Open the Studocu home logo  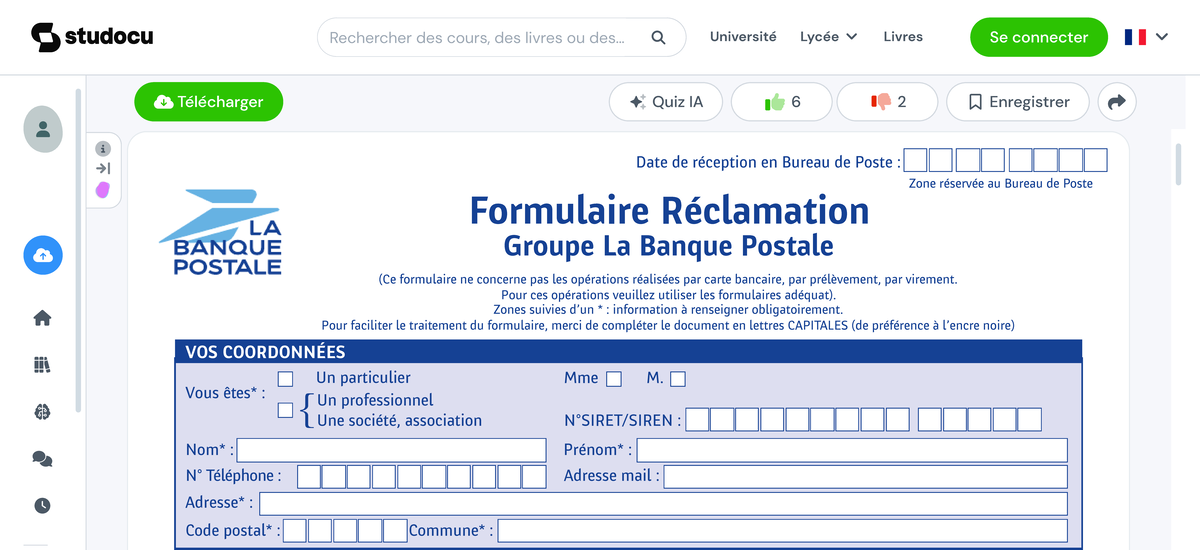[x=92, y=38]
